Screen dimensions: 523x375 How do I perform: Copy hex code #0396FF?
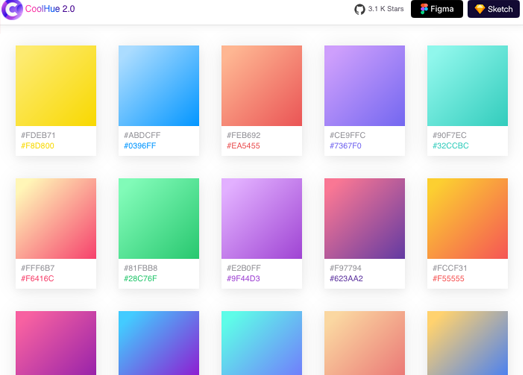[x=140, y=146]
